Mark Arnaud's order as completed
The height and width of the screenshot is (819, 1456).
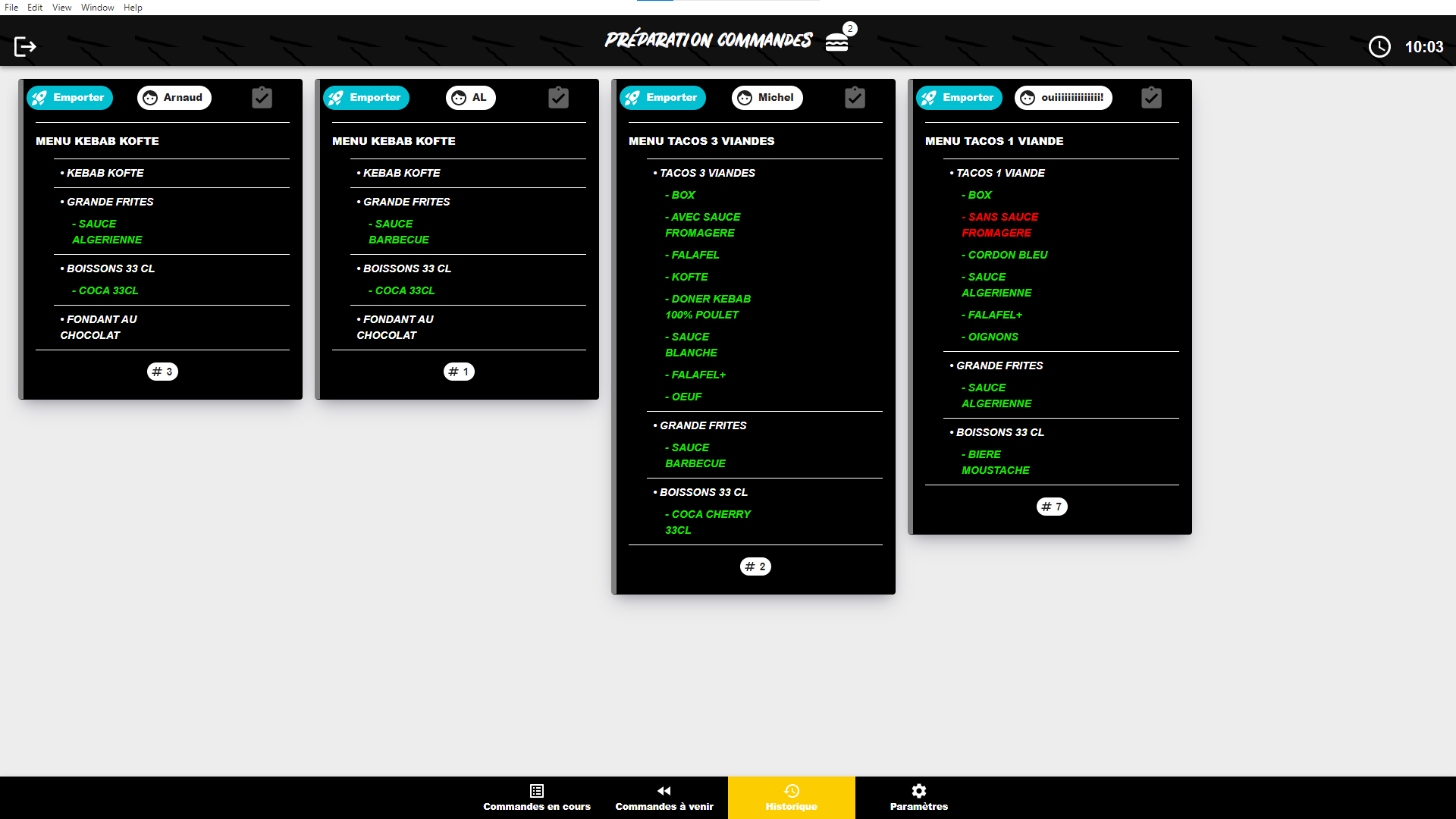(262, 98)
